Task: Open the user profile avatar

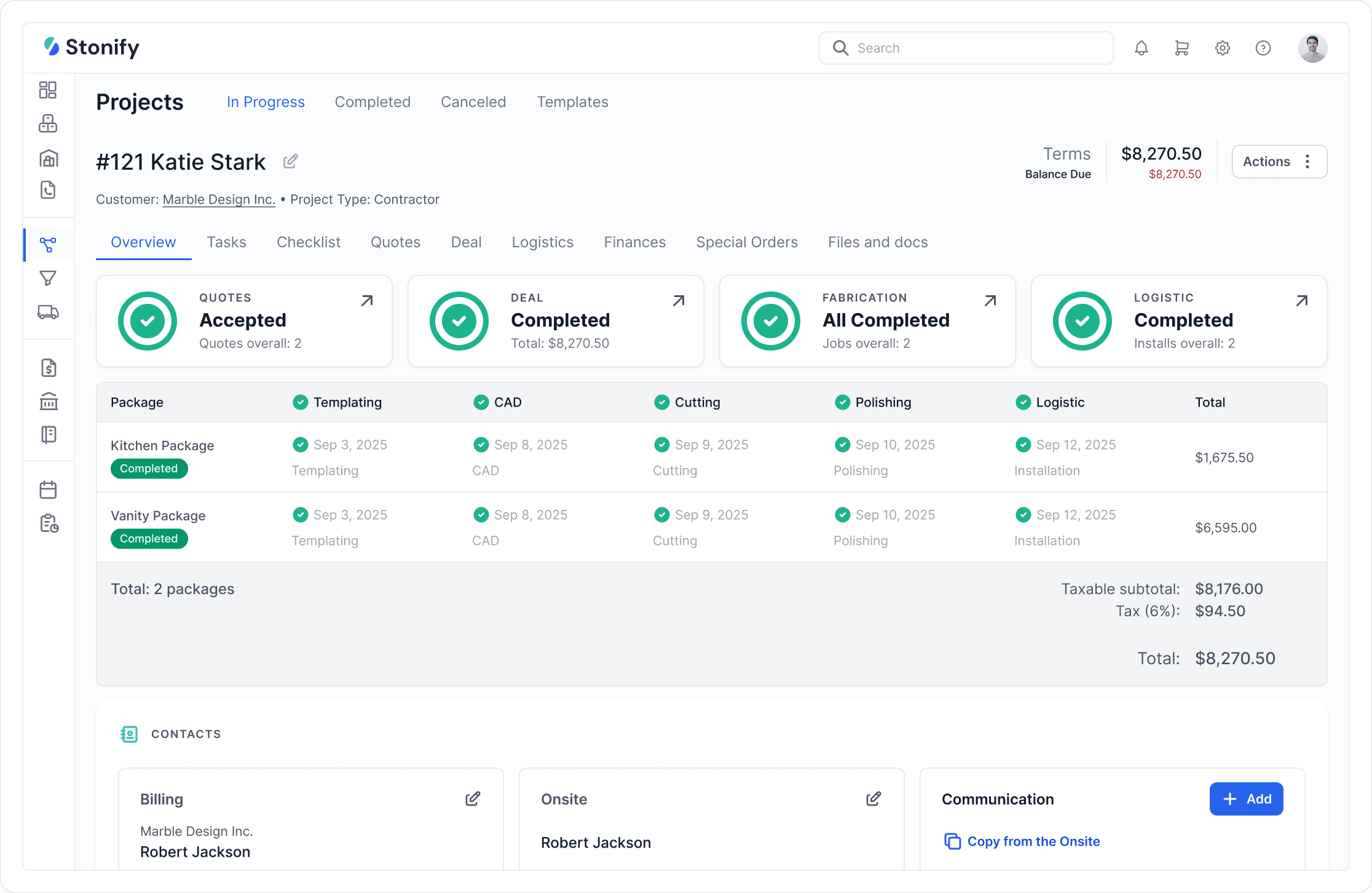Action: point(1312,48)
